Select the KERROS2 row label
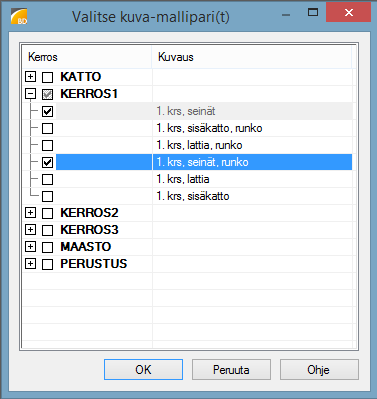This screenshot has height=399, width=377. (x=89, y=213)
